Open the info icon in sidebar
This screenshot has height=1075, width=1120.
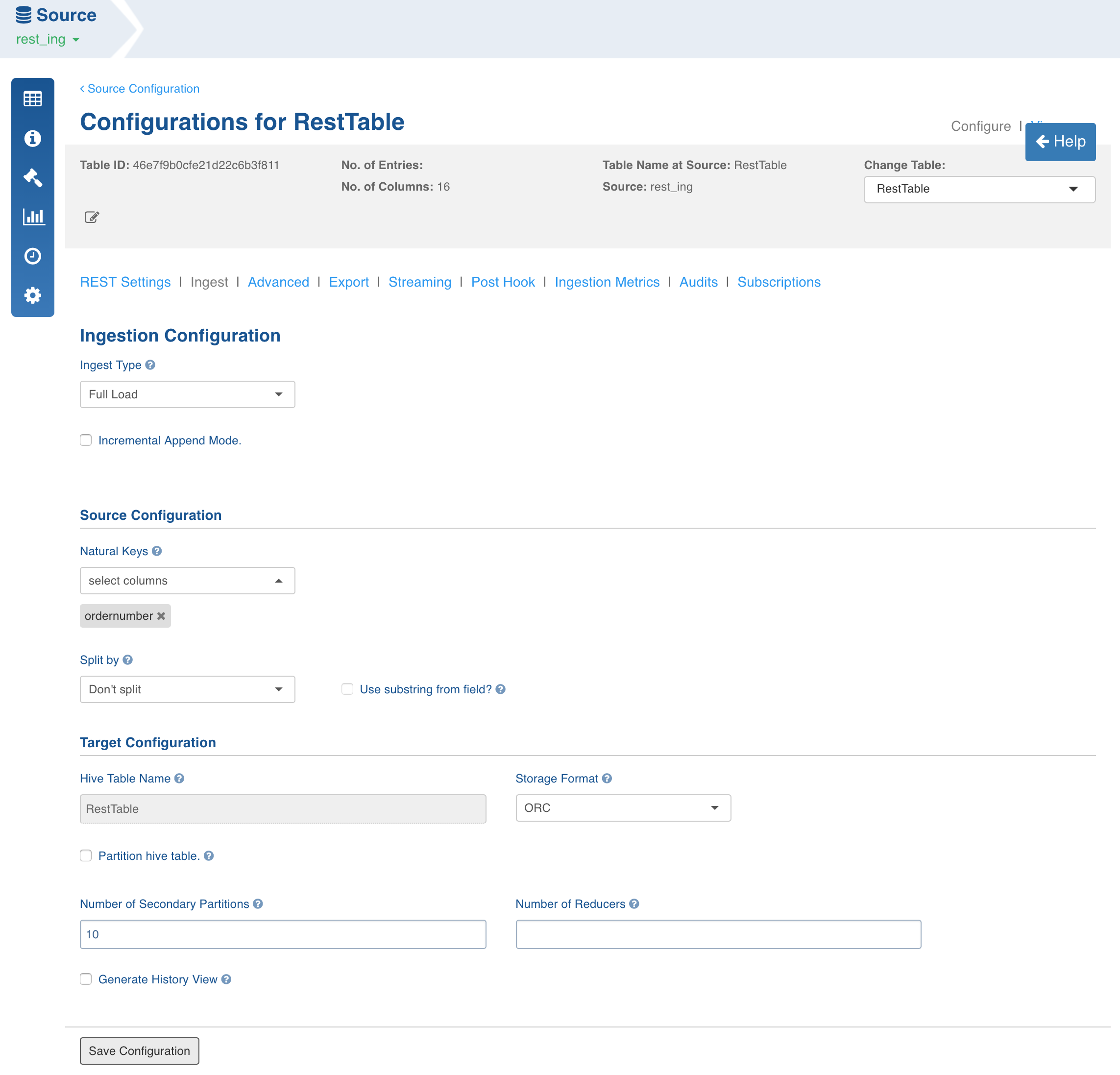coord(32,138)
